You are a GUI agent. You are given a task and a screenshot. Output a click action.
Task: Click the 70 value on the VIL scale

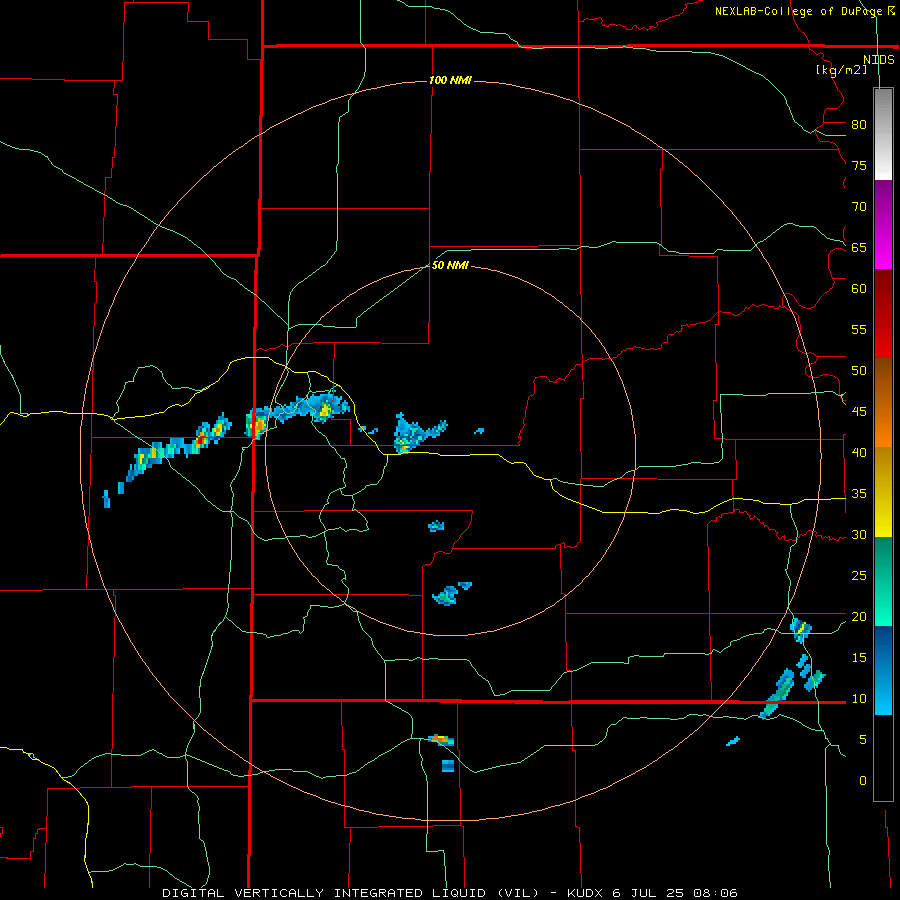859,207
